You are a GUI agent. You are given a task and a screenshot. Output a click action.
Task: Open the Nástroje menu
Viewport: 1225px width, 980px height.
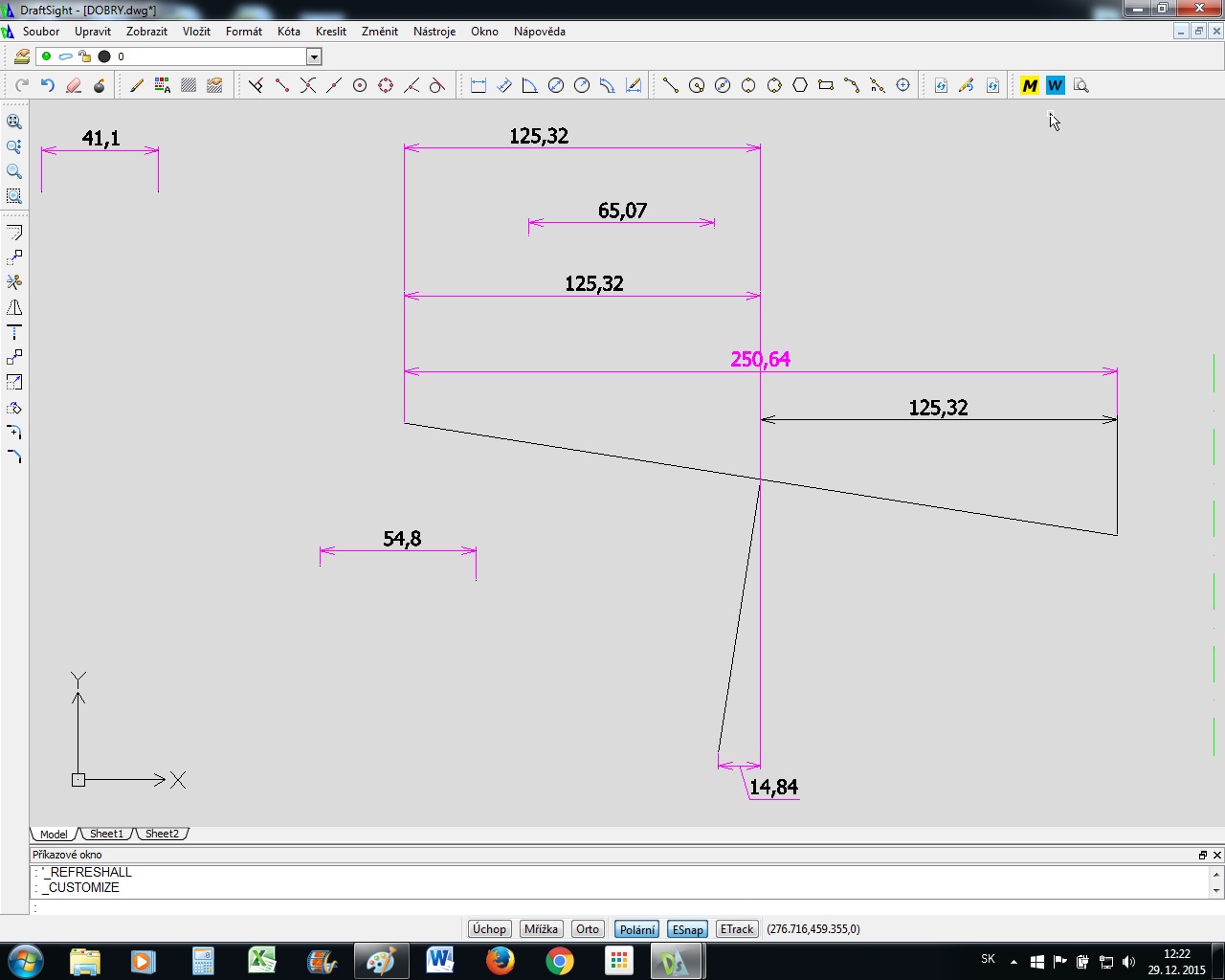434,32
